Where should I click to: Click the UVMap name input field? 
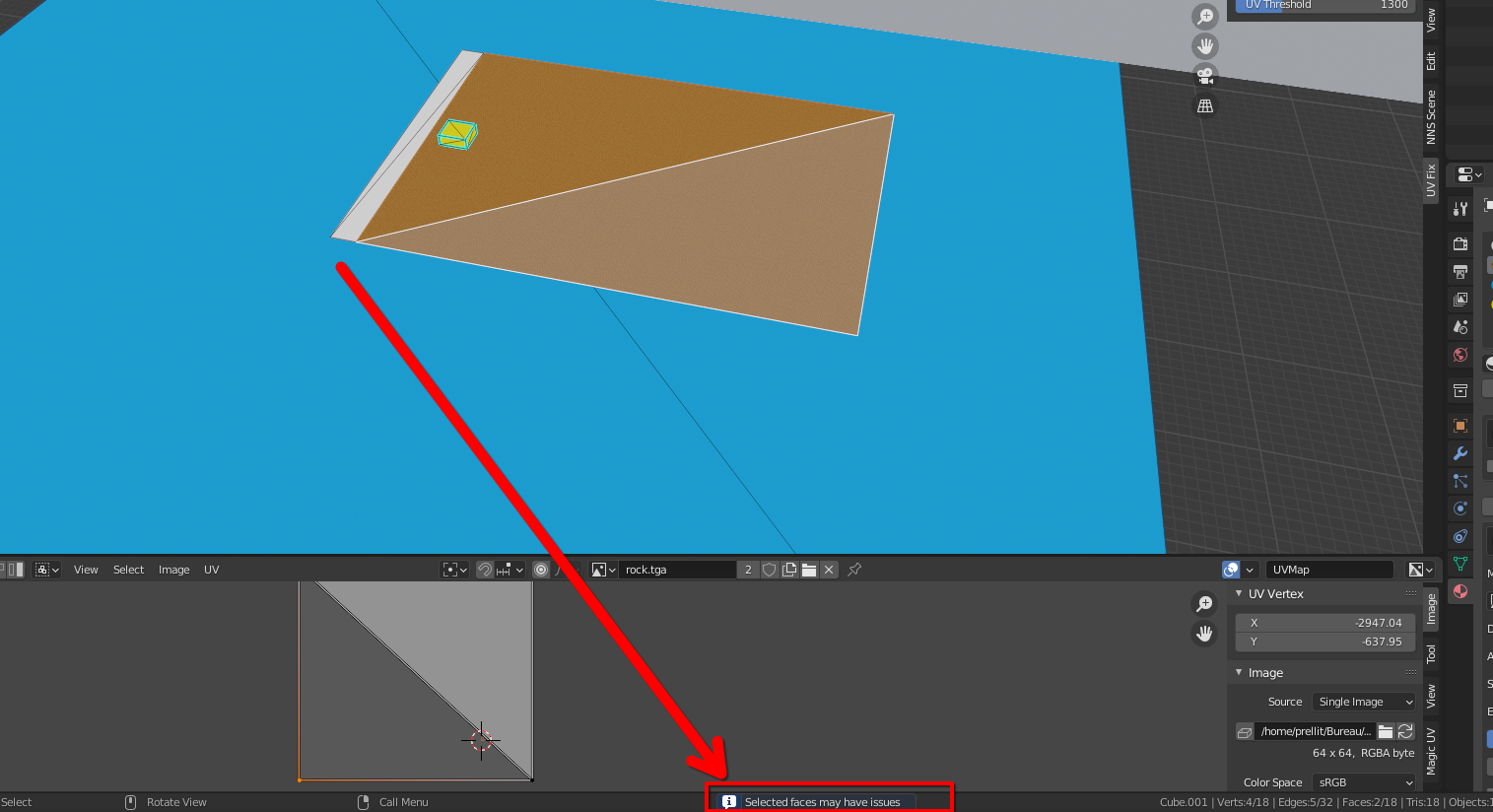tap(1329, 569)
